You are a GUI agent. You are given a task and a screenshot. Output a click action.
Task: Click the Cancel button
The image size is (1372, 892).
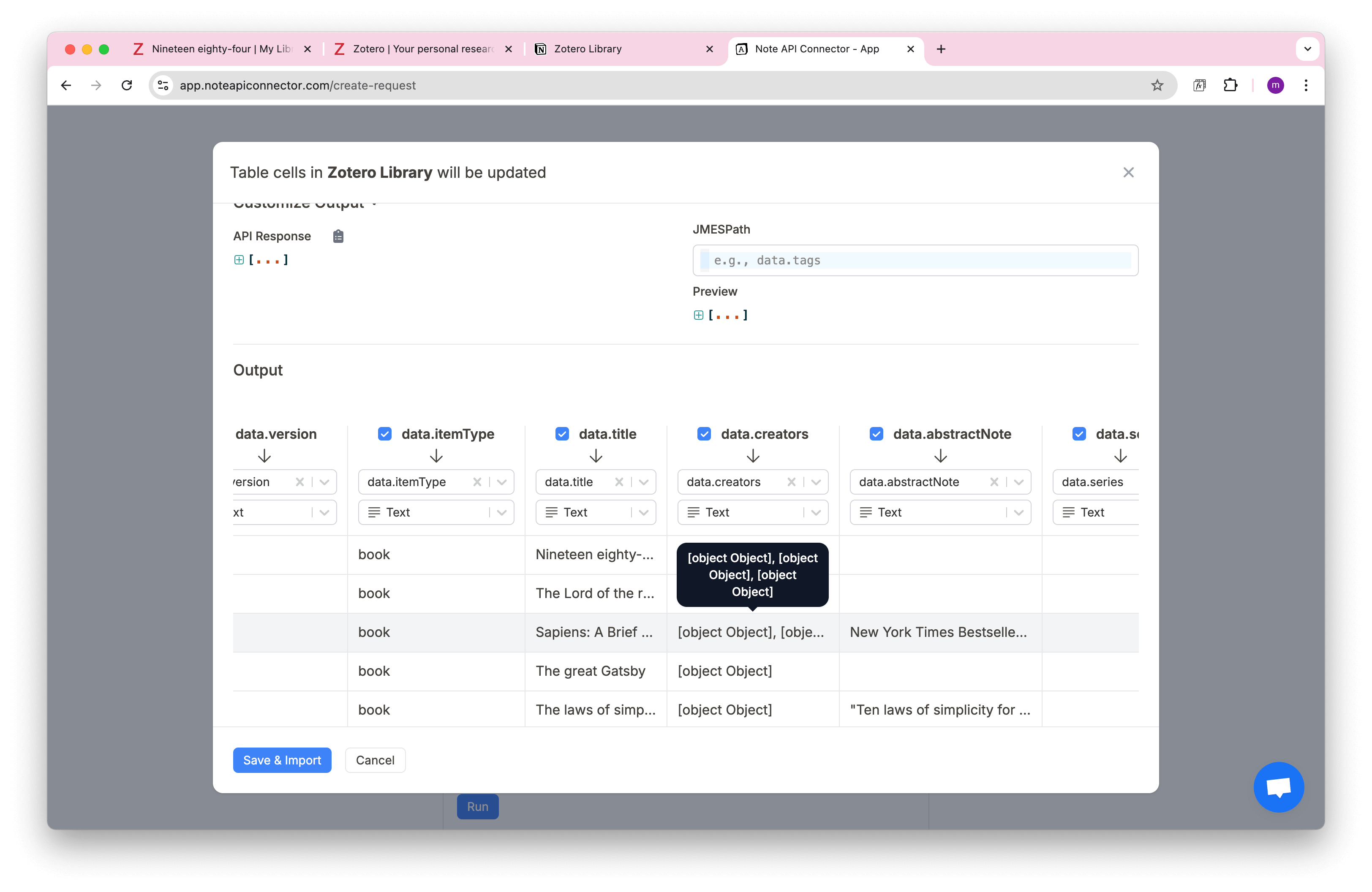[x=375, y=760]
